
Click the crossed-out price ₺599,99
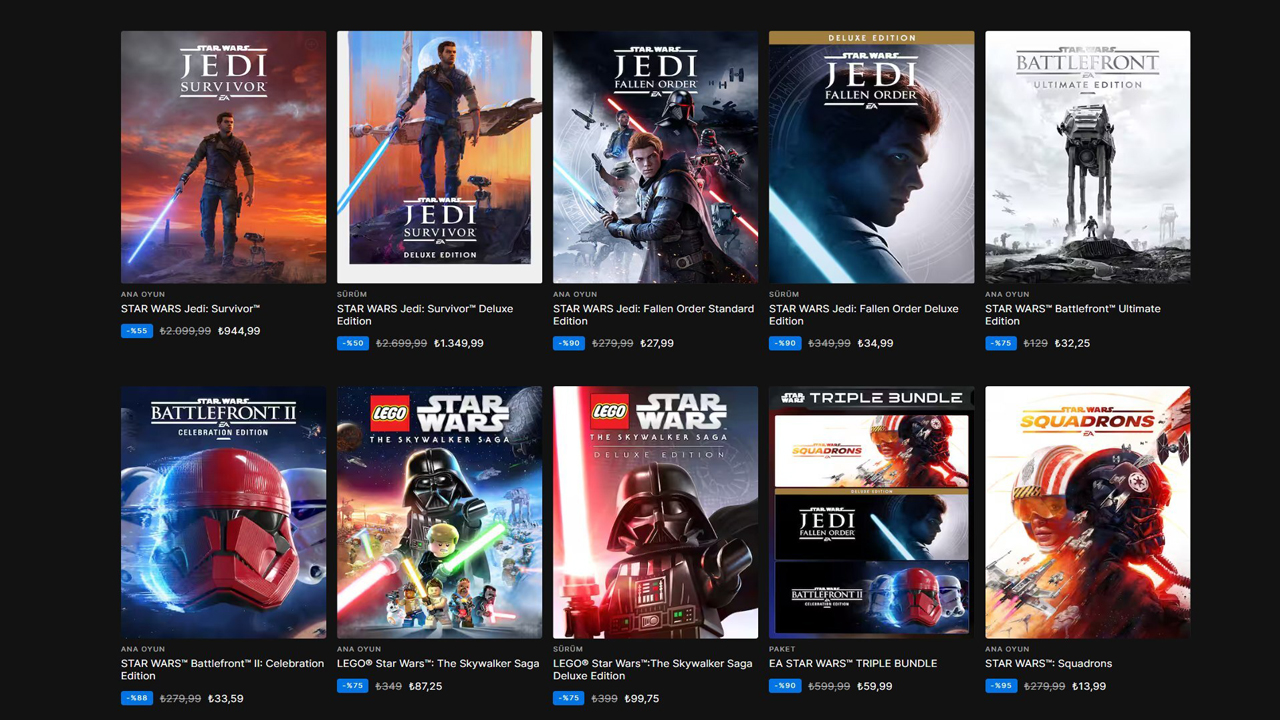(x=829, y=686)
